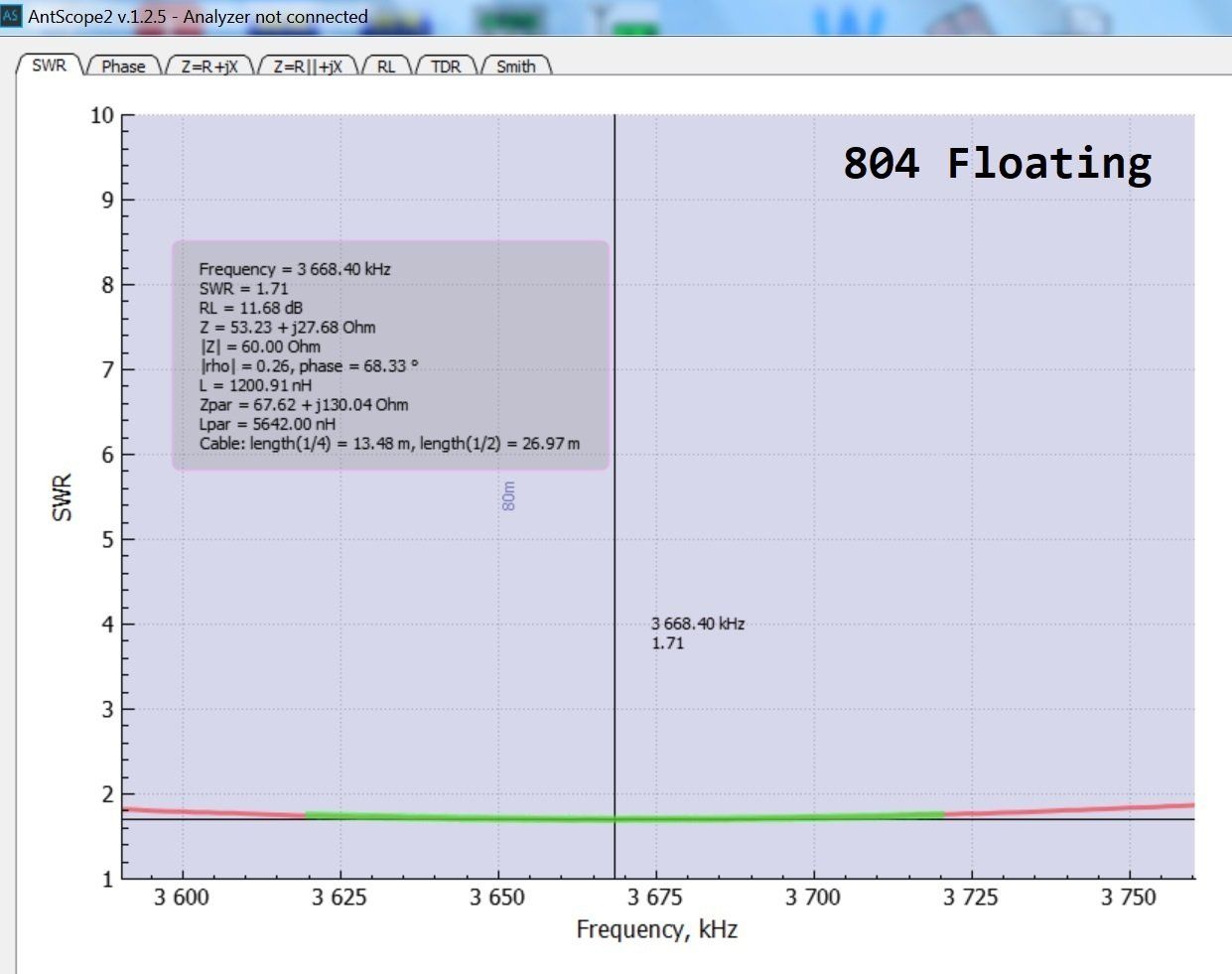Click the "Frequency, kHz" axis title
The width and height of the screenshot is (1232, 974).
(656, 929)
